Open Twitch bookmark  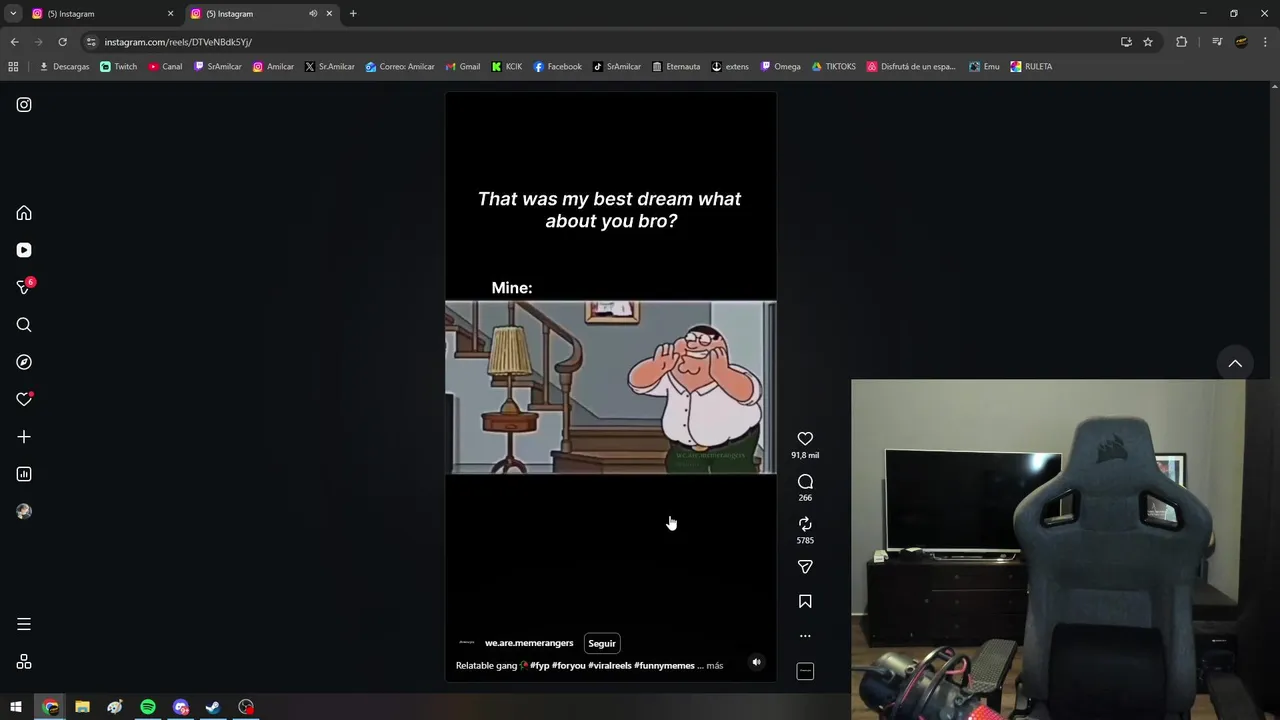click(x=119, y=67)
